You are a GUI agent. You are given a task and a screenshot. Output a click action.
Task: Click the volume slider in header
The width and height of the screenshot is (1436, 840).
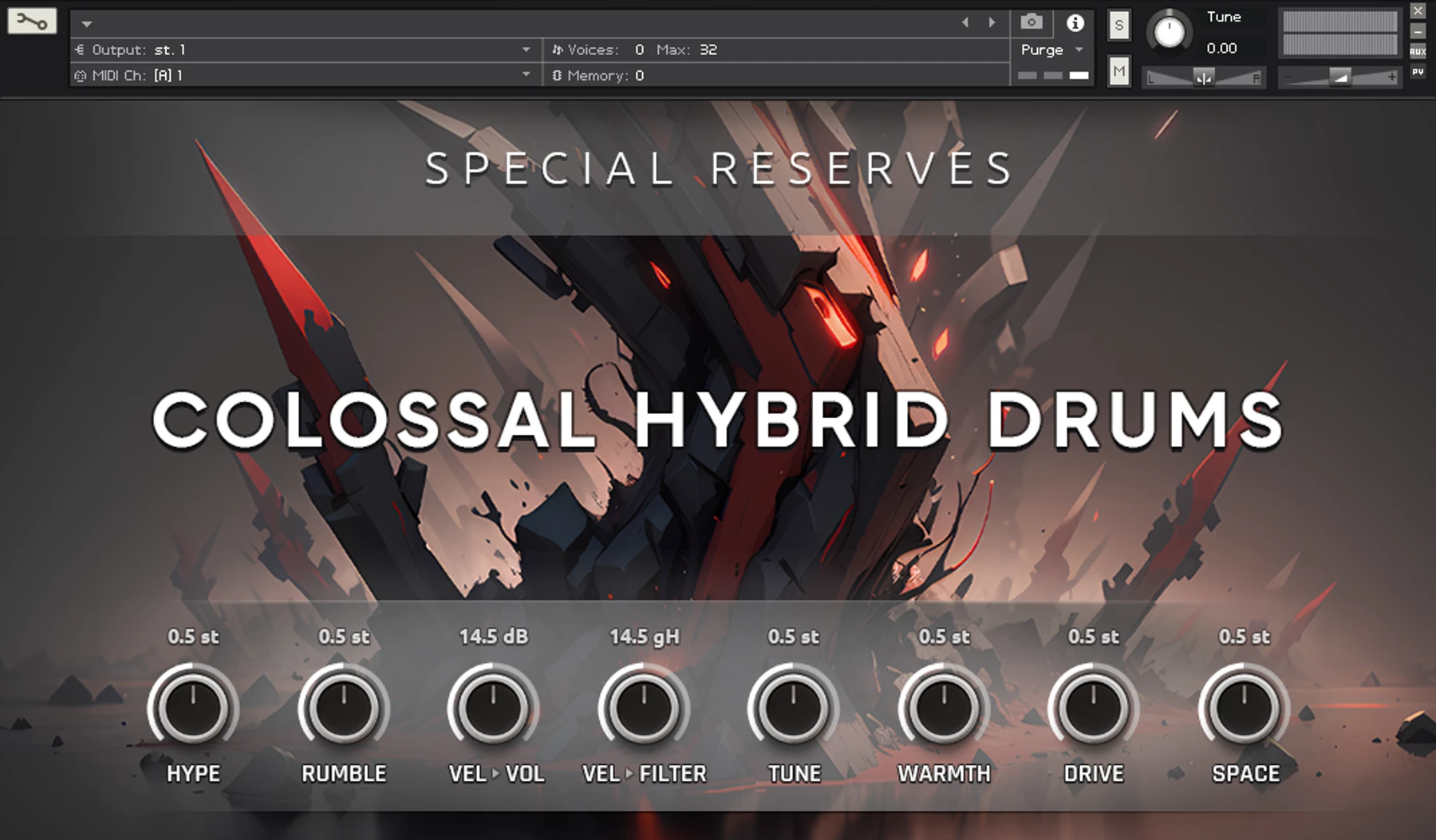1340,77
